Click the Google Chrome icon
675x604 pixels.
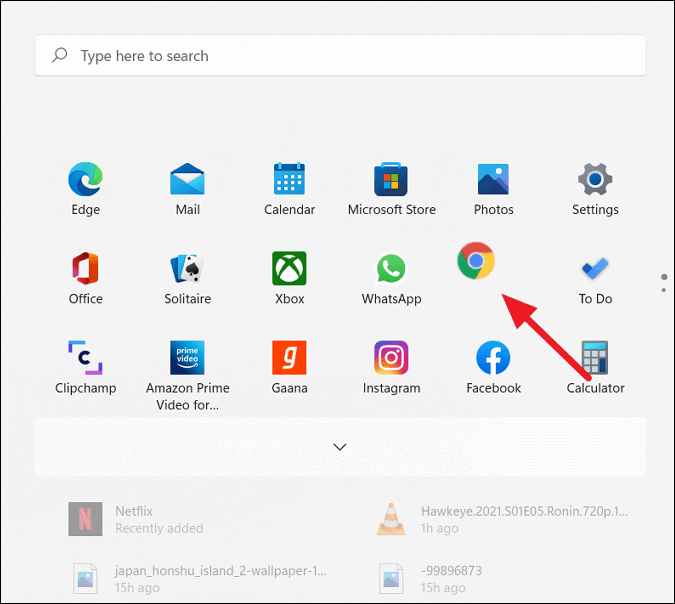476,260
